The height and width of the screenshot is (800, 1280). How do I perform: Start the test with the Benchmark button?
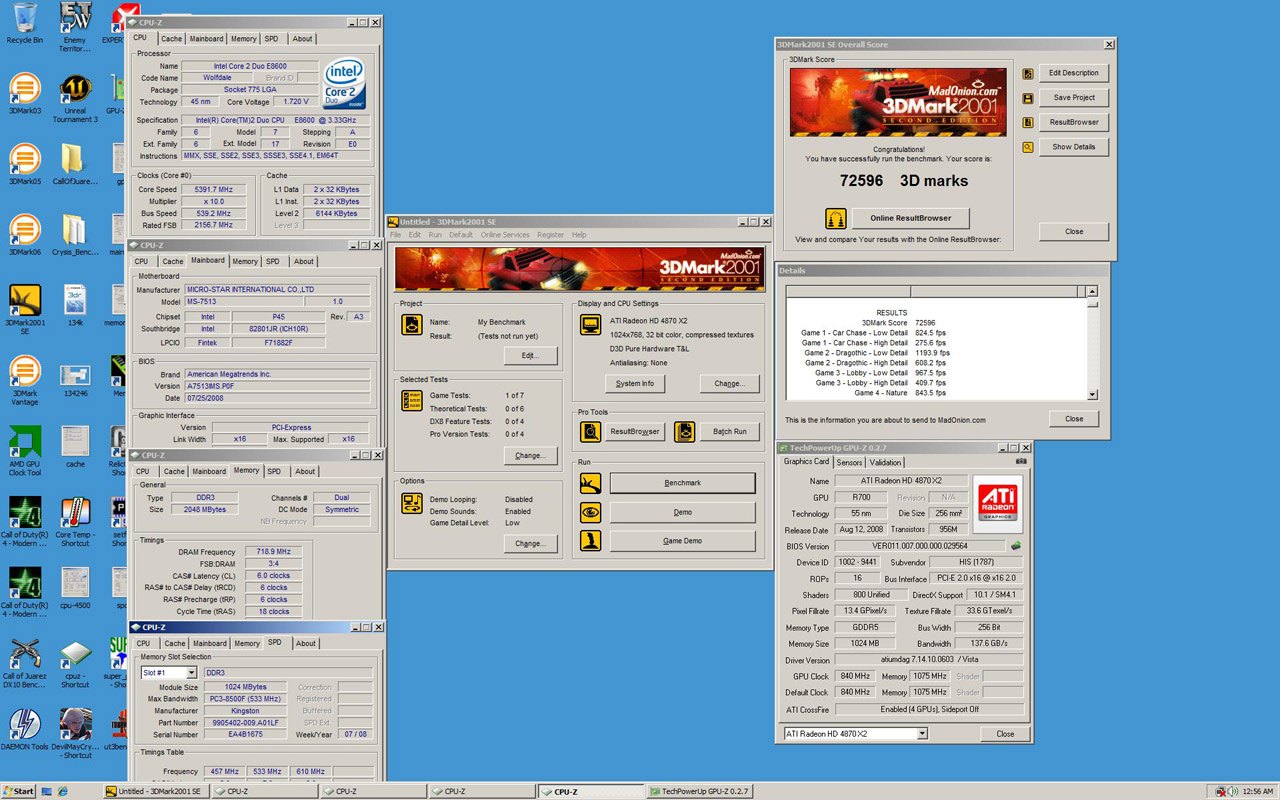click(682, 483)
